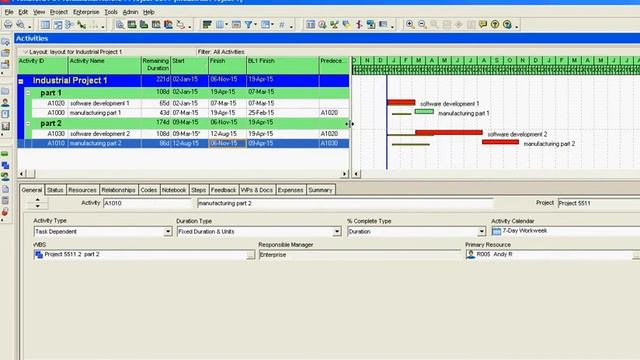Collapse the part 2 WBS band
The height and width of the screenshot is (360, 640).
(28, 123)
